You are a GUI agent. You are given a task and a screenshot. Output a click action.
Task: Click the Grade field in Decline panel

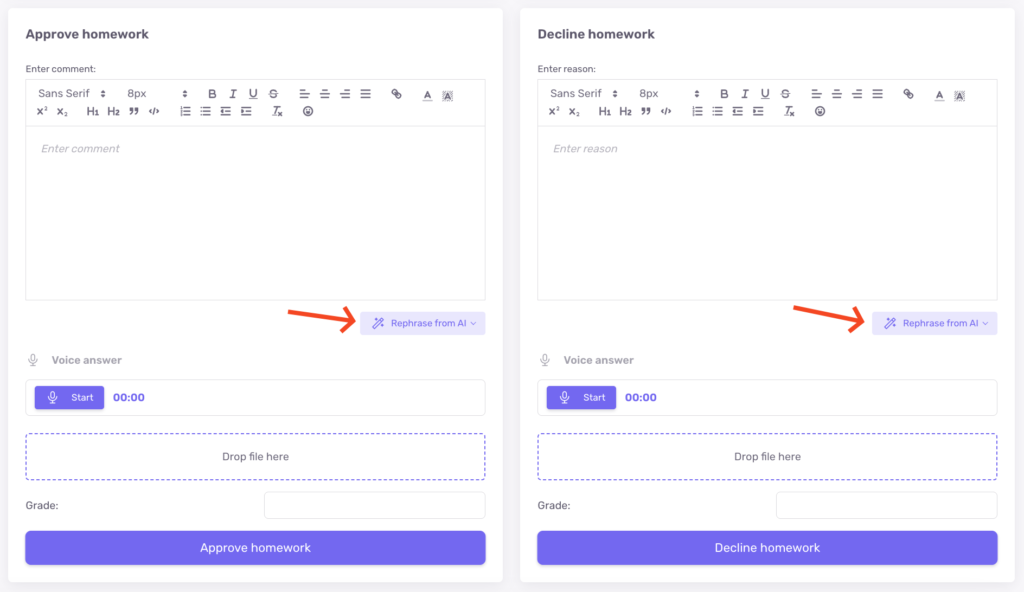[886, 505]
